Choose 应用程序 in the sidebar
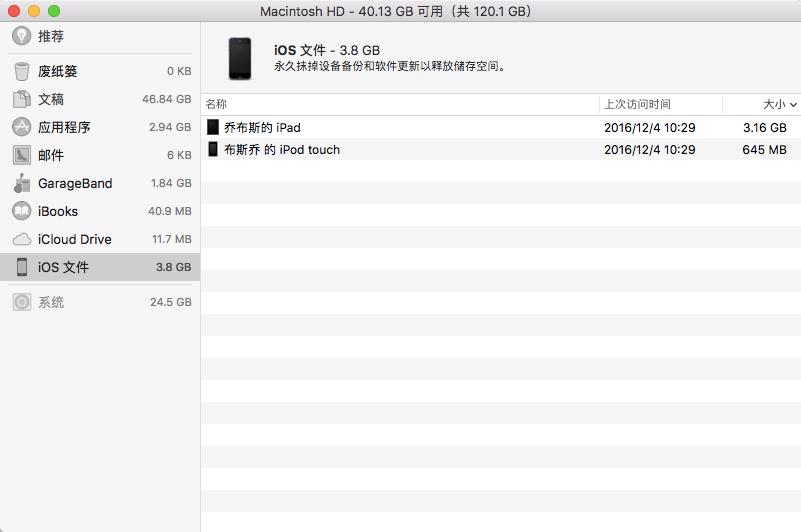801x532 pixels. 100,127
